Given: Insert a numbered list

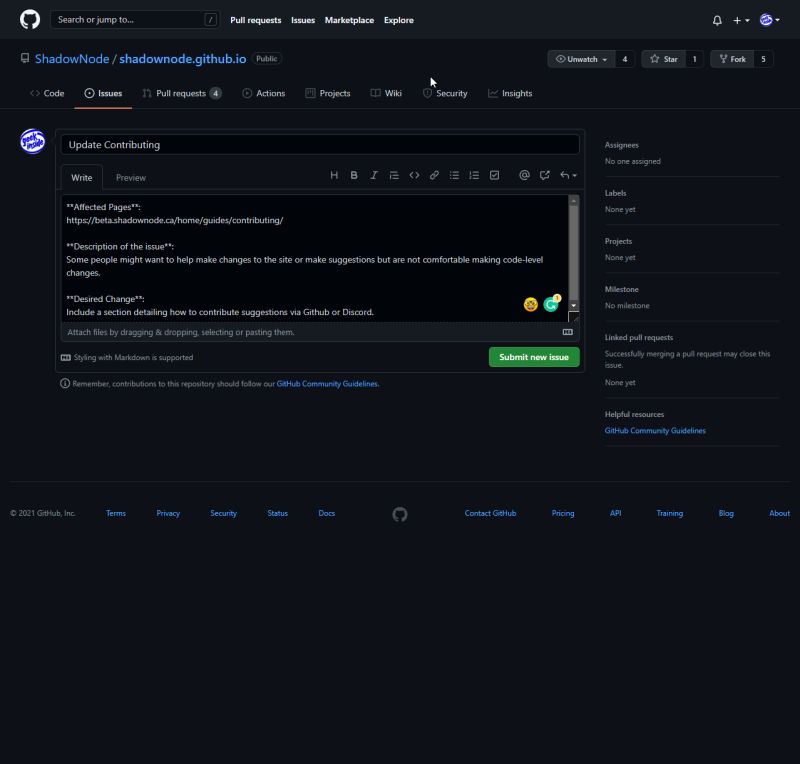Looking at the screenshot, I should click(x=474, y=175).
